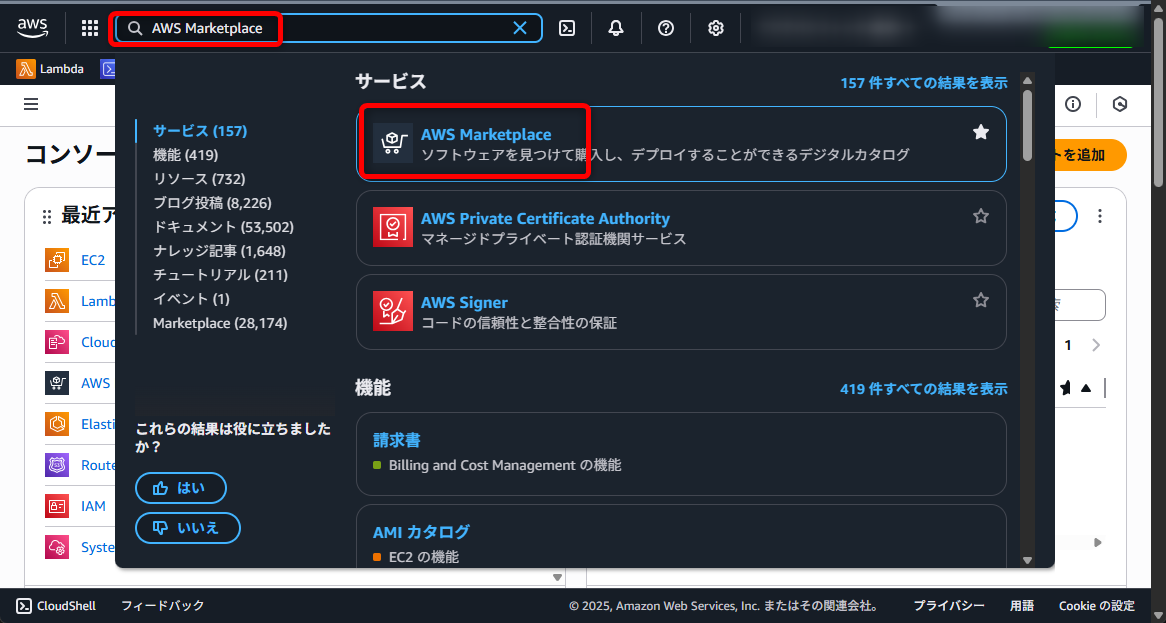Click the hexagon panel icon at right
The image size is (1166, 623).
coord(1120,104)
